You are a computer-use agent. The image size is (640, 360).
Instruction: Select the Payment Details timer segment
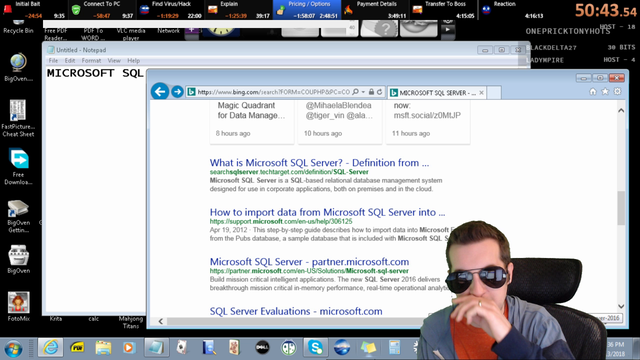coord(375,10)
